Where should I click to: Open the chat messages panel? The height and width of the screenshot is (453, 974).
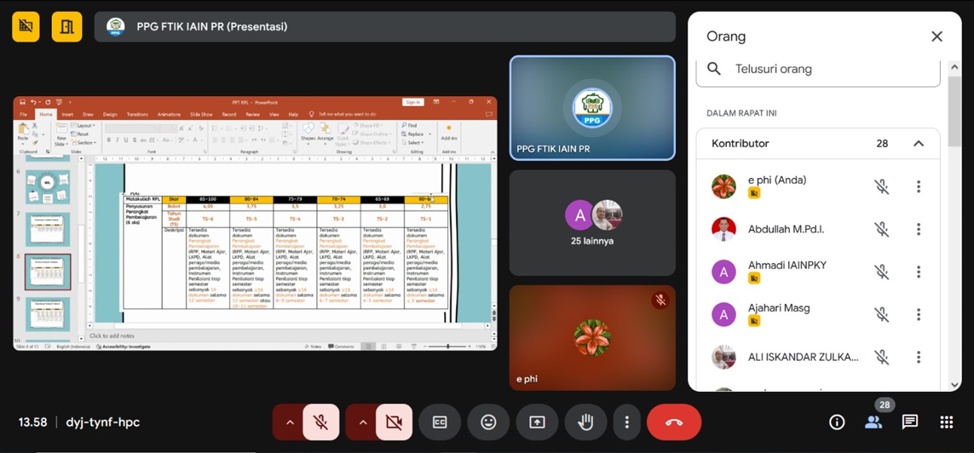910,422
